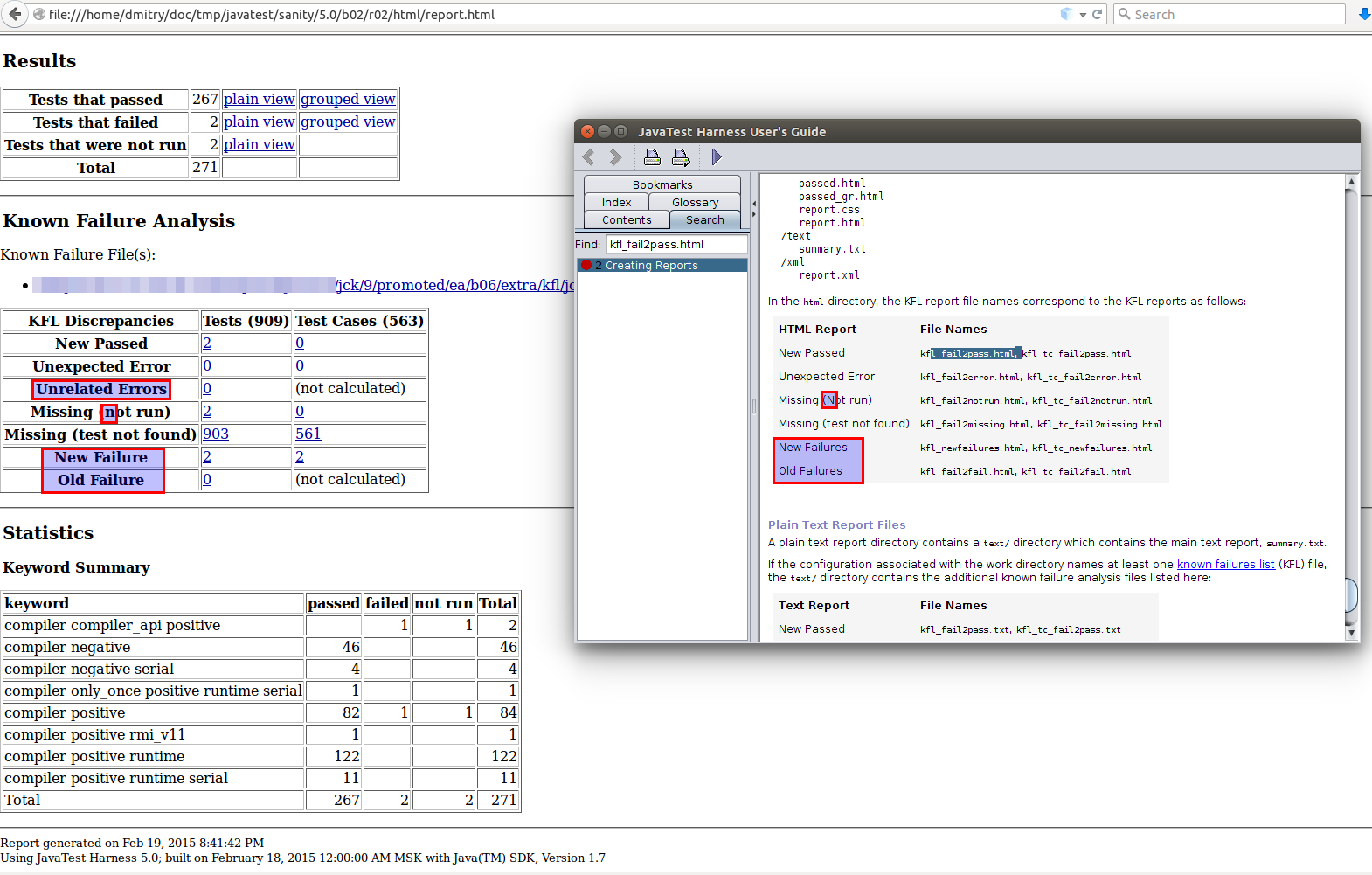
Task: Go to previous page in User's Guide
Action: pos(589,157)
